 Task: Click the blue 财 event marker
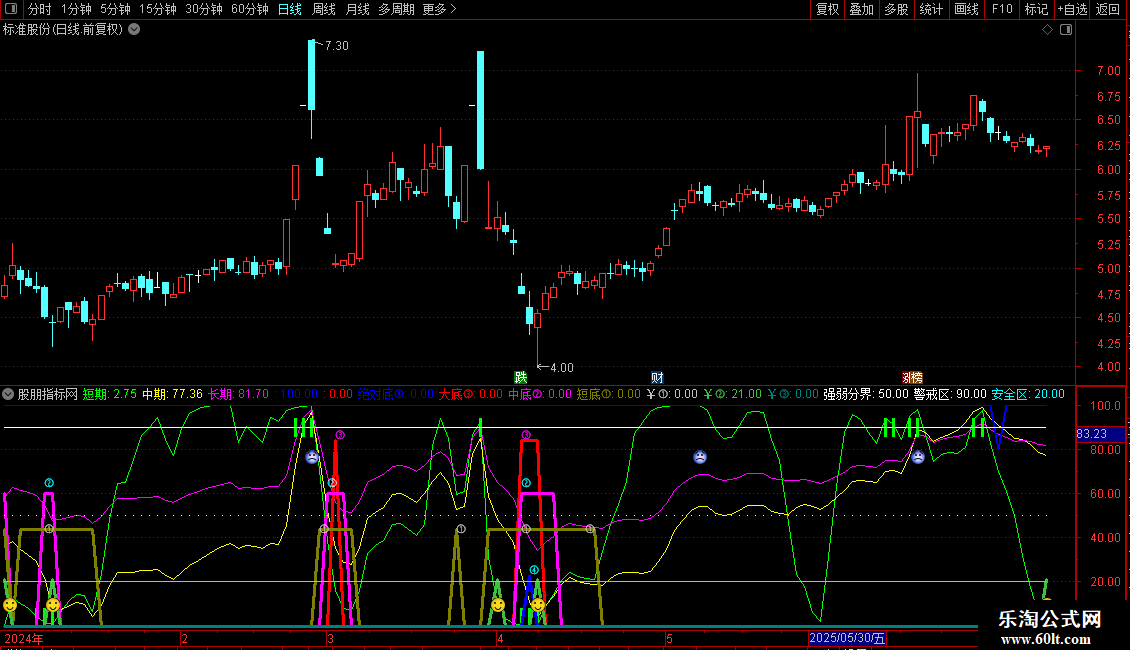click(x=657, y=377)
